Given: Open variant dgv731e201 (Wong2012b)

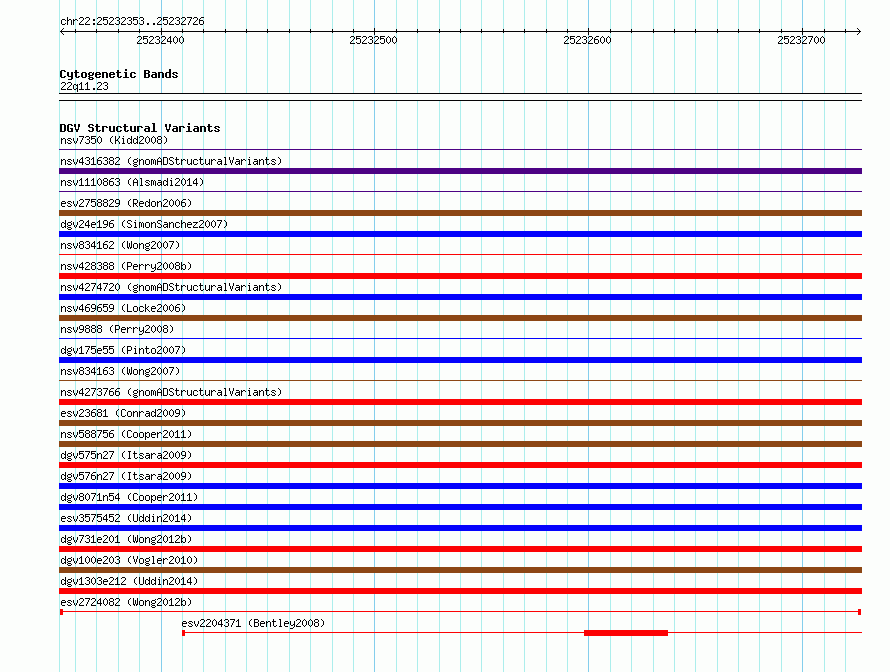Looking at the screenshot, I should tap(126, 539).
